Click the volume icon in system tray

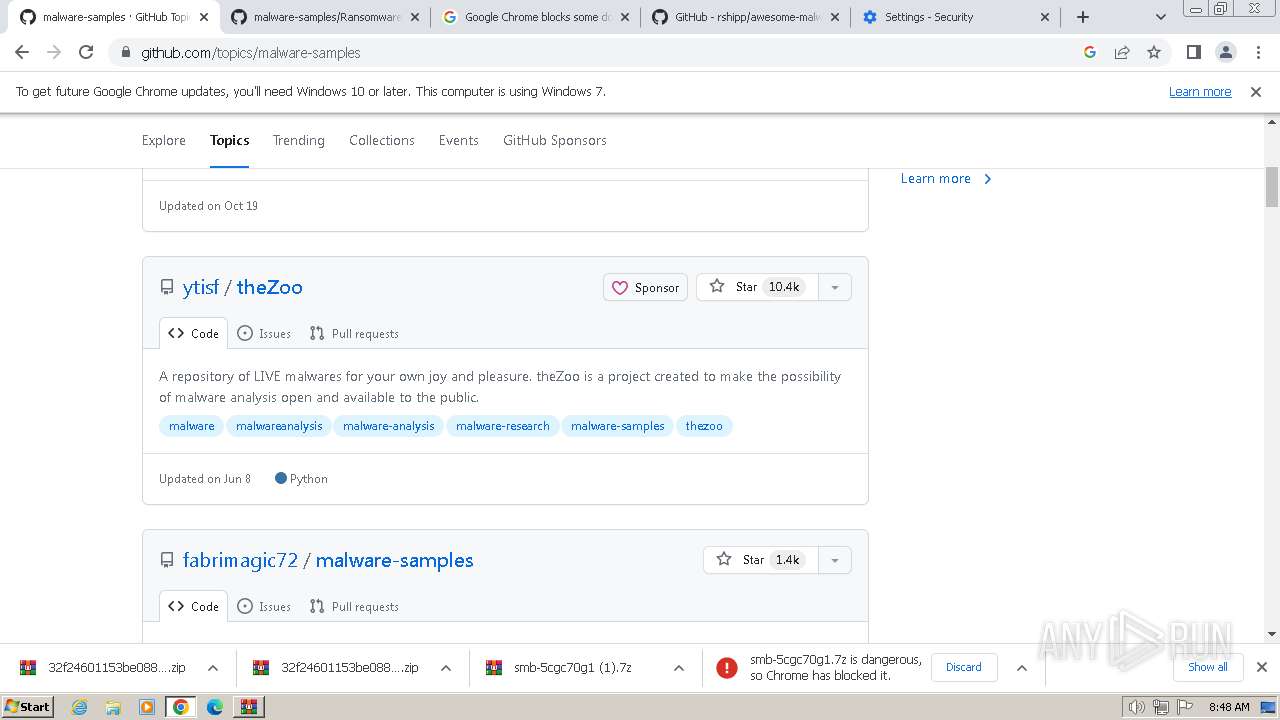[1137, 707]
